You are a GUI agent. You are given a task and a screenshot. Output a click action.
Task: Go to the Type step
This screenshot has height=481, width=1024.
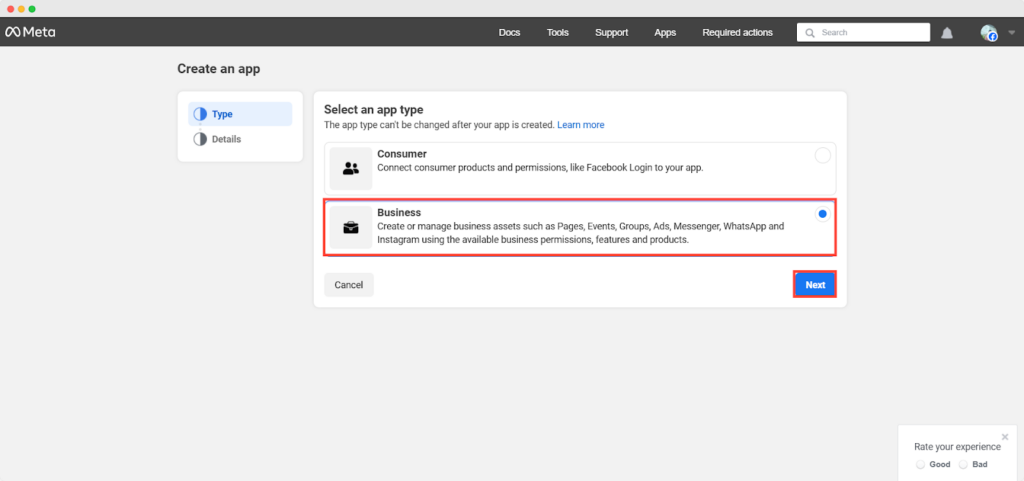click(240, 114)
